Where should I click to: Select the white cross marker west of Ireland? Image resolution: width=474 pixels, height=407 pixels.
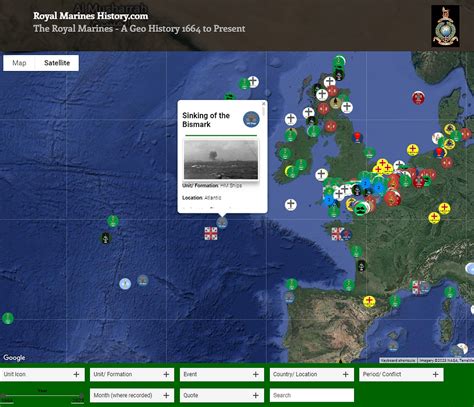pyautogui.click(x=291, y=119)
